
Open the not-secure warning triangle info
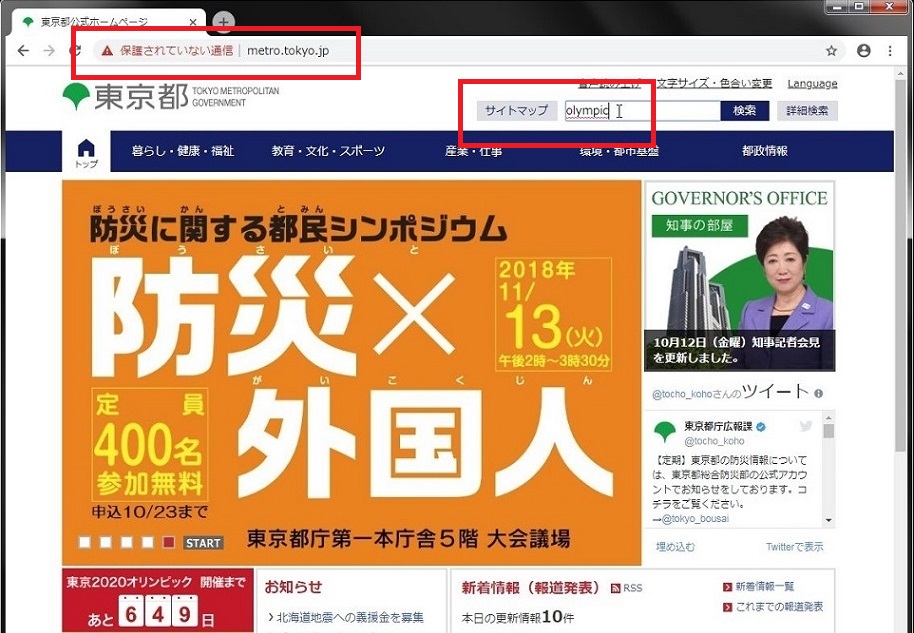[x=107, y=51]
